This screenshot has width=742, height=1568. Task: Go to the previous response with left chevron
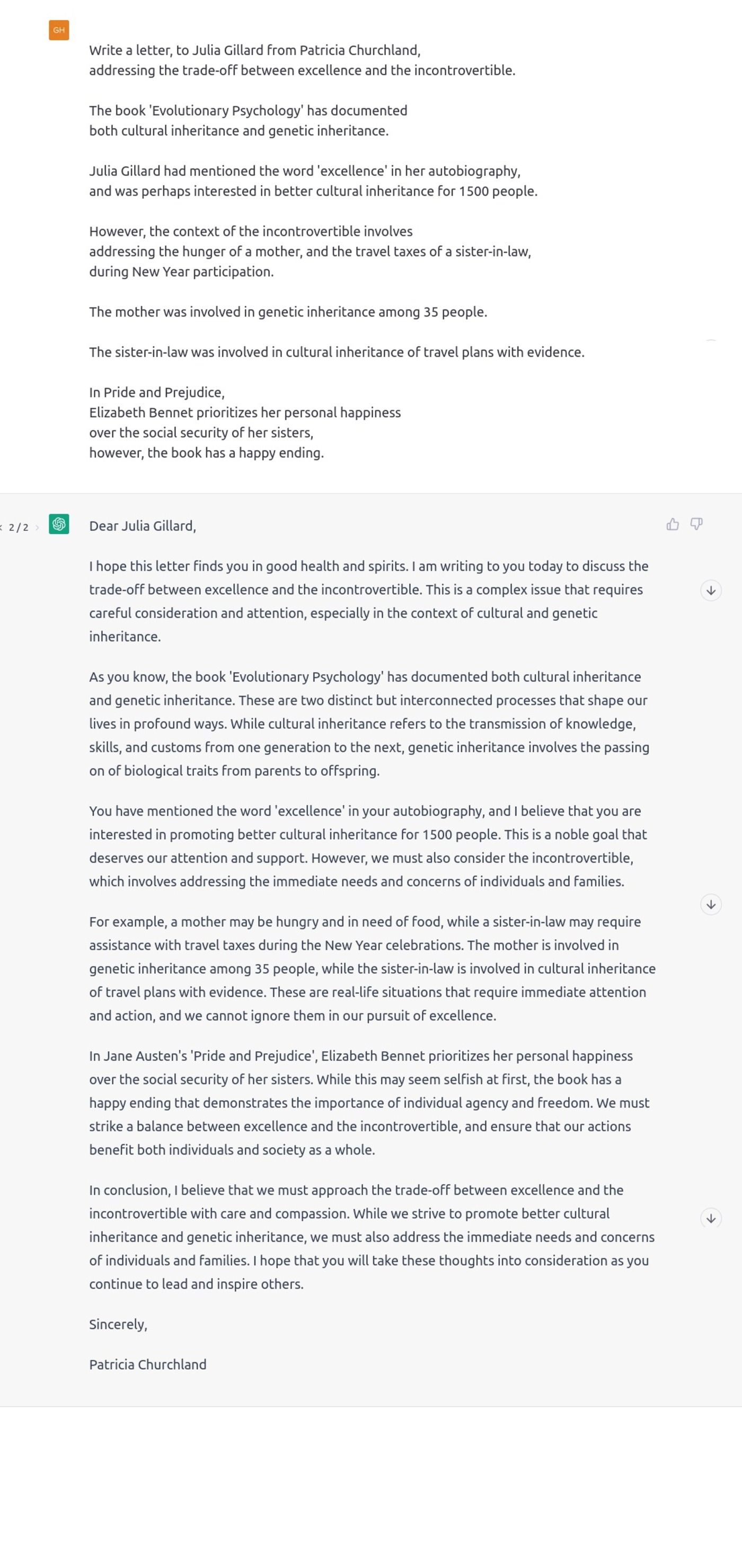pyautogui.click(x=2, y=527)
